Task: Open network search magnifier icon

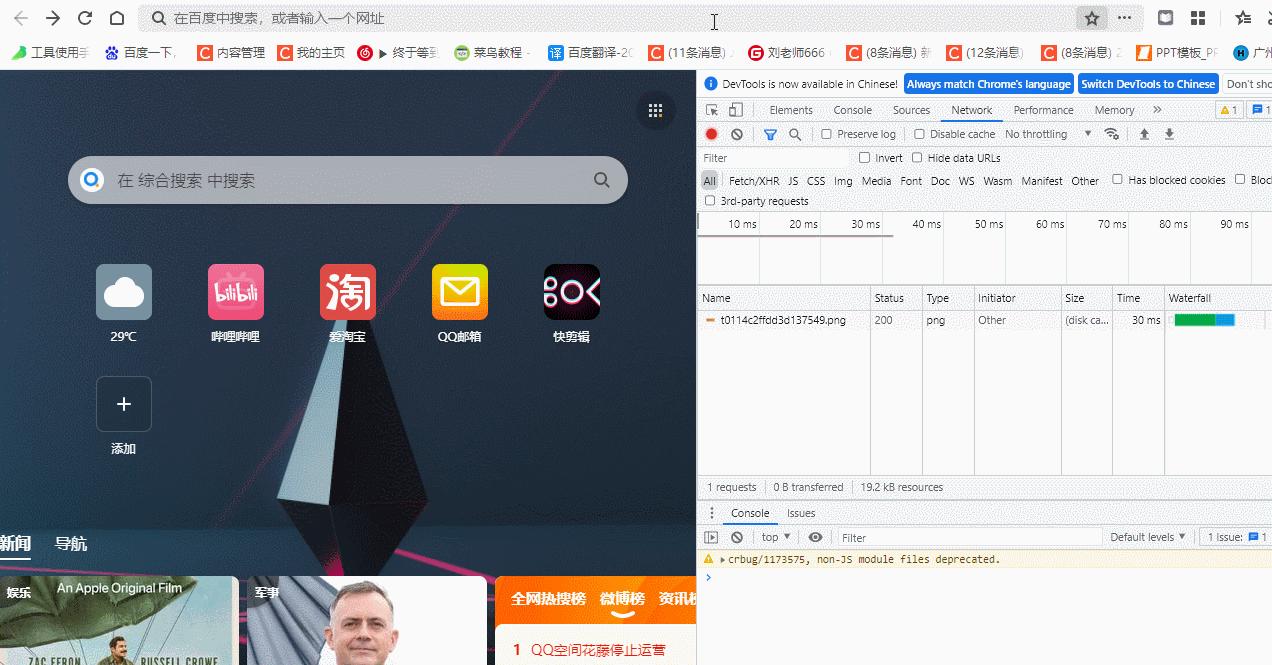Action: coord(795,134)
